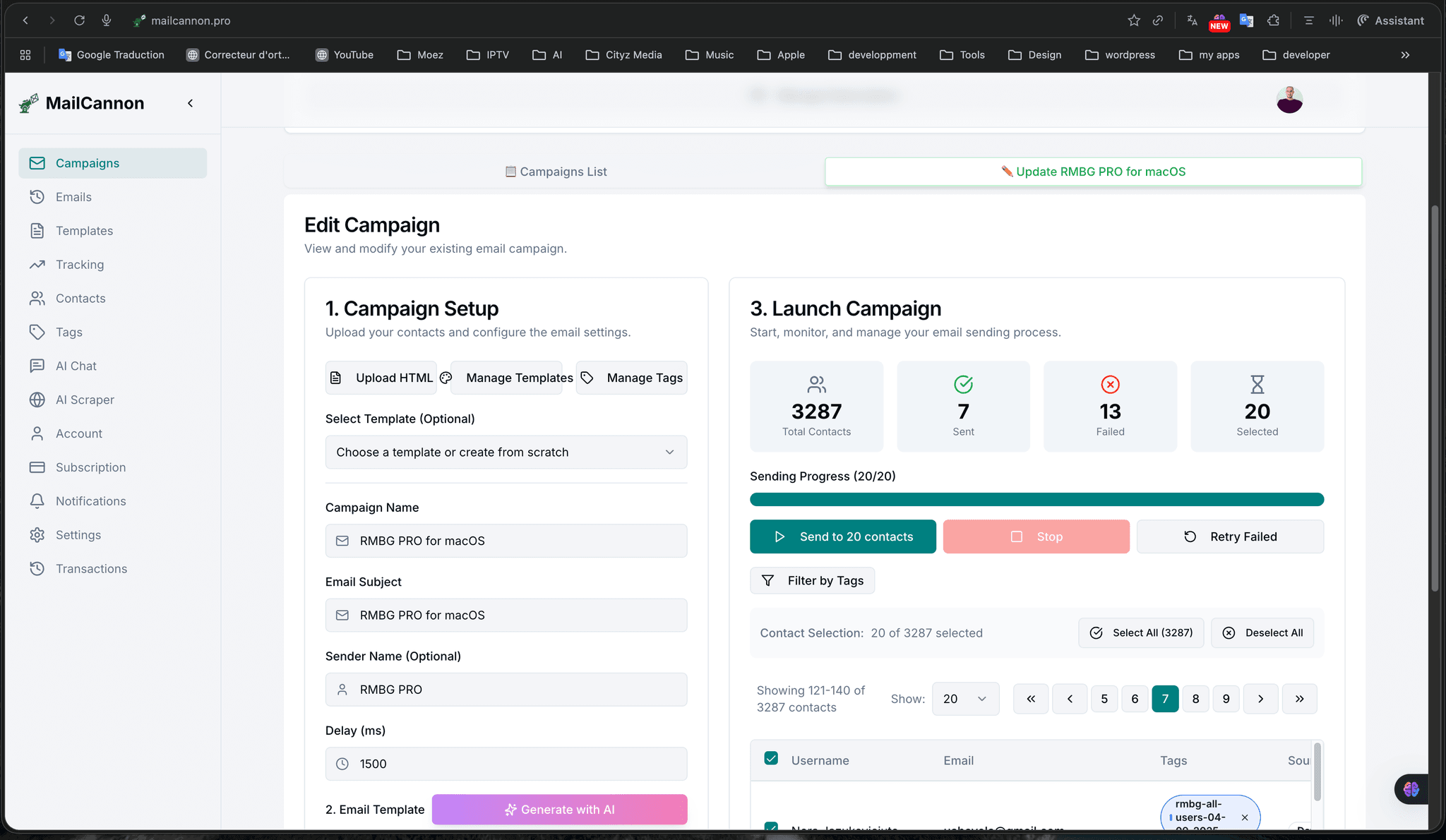Click the Generate with AI sparkle button
The image size is (1446, 840).
pos(559,809)
